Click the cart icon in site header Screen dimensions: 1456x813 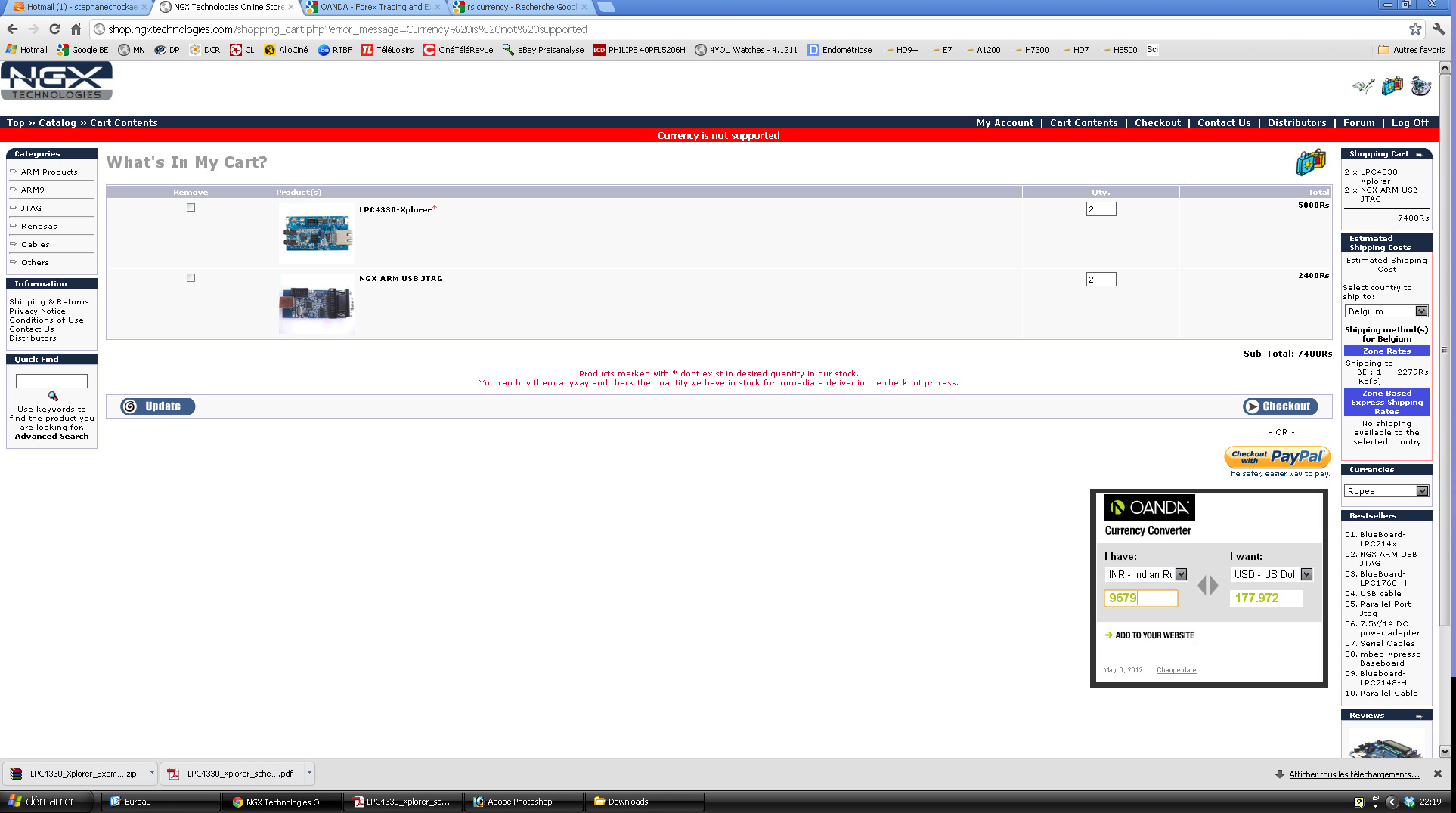click(x=1392, y=86)
